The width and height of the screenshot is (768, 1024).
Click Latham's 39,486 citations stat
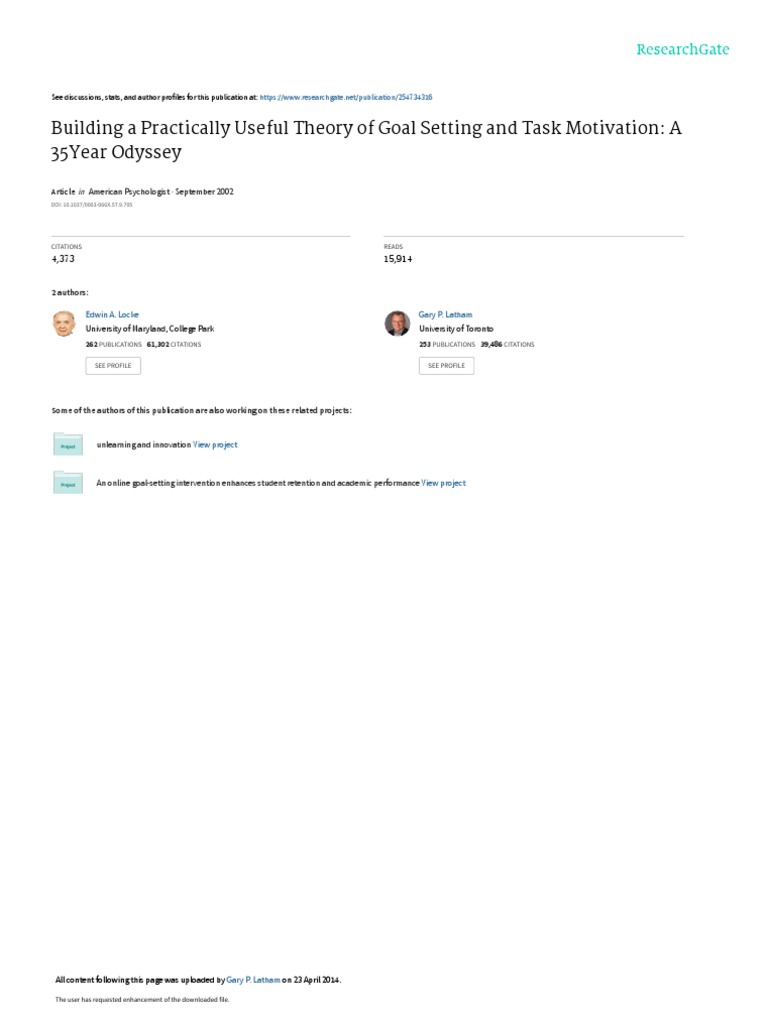[507, 344]
